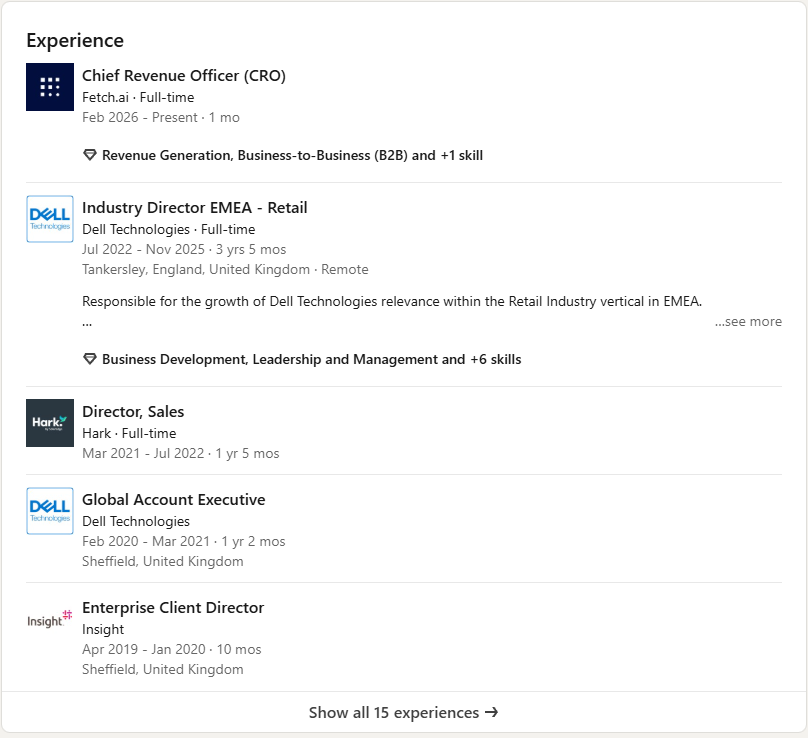Viewport: 808px width, 738px height.
Task: Click the Experience section heading
Action: (75, 41)
